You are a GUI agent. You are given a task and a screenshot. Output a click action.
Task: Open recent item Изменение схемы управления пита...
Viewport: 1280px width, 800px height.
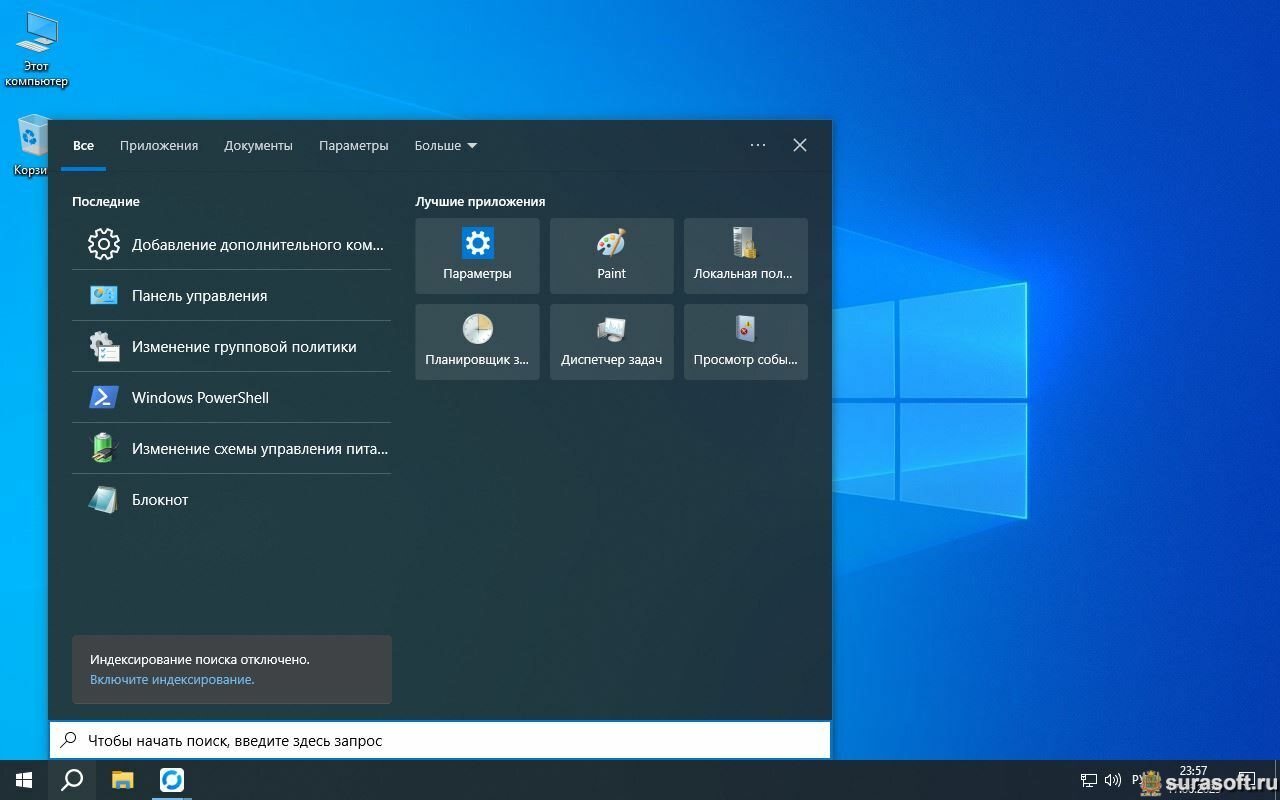[x=231, y=448]
